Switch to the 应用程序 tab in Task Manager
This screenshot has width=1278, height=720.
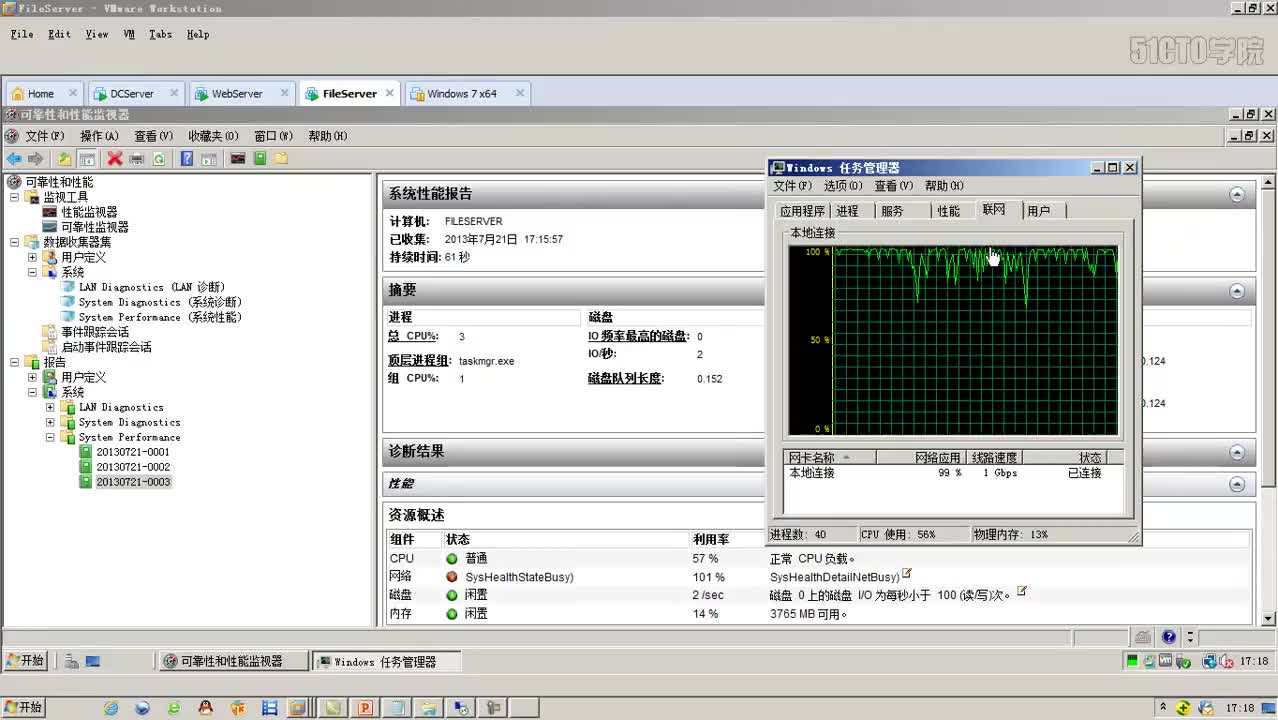803,211
